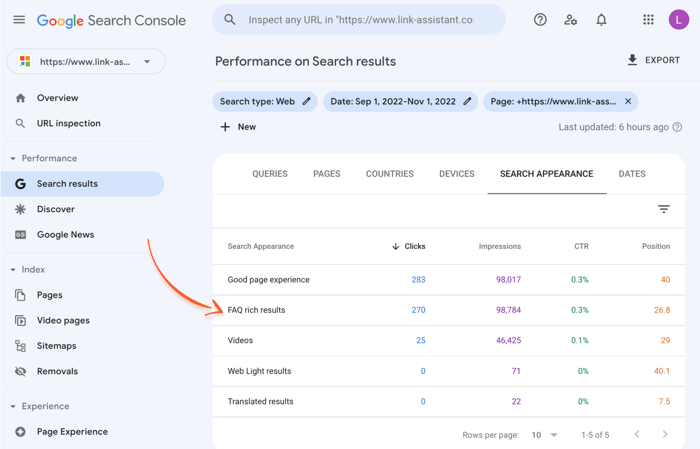Viewport: 700px width, 449px height.
Task: Open the Help question mark icon
Action: pos(540,20)
